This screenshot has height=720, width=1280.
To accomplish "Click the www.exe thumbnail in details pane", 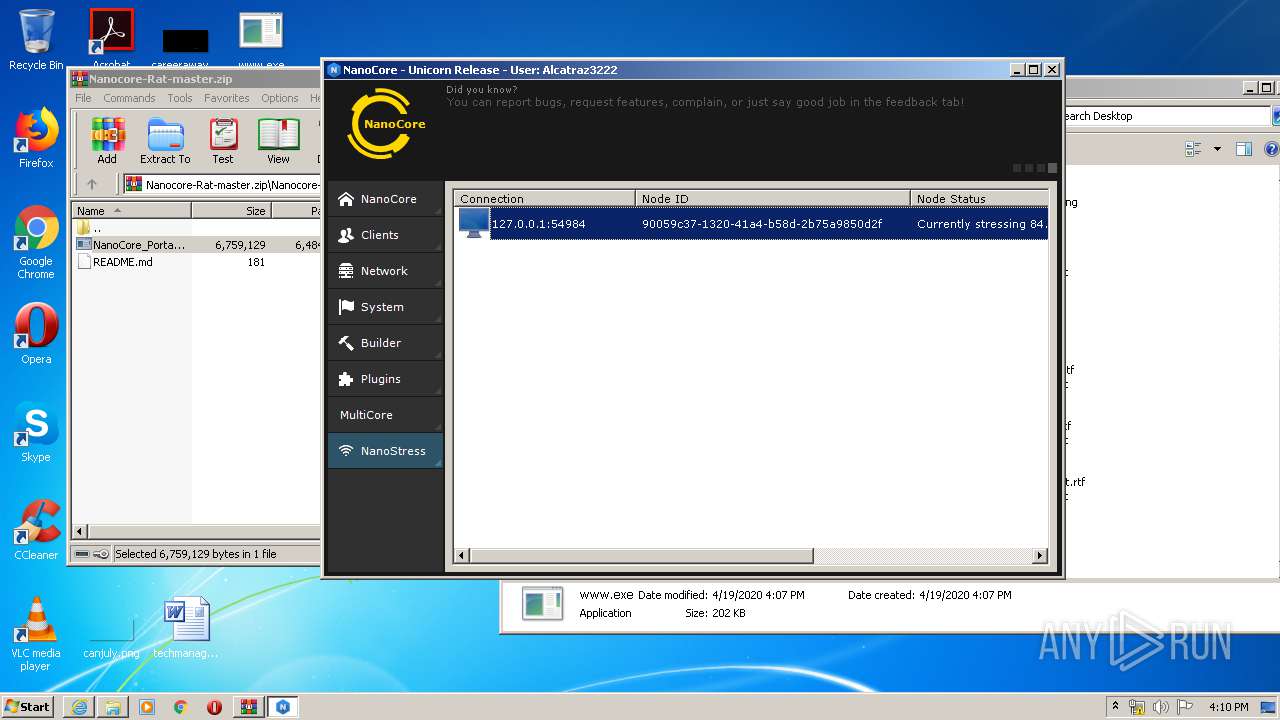I will (542, 604).
